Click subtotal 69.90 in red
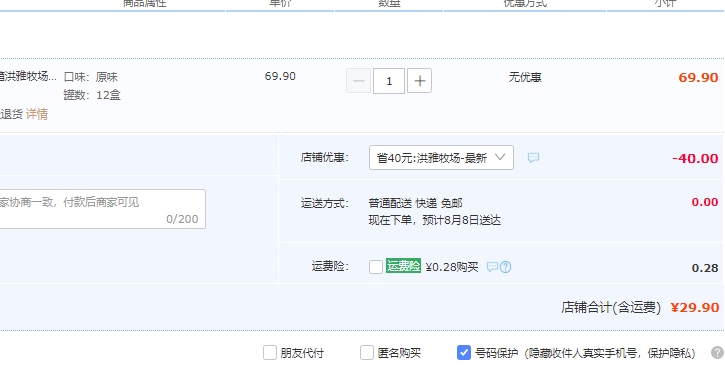 (x=698, y=78)
